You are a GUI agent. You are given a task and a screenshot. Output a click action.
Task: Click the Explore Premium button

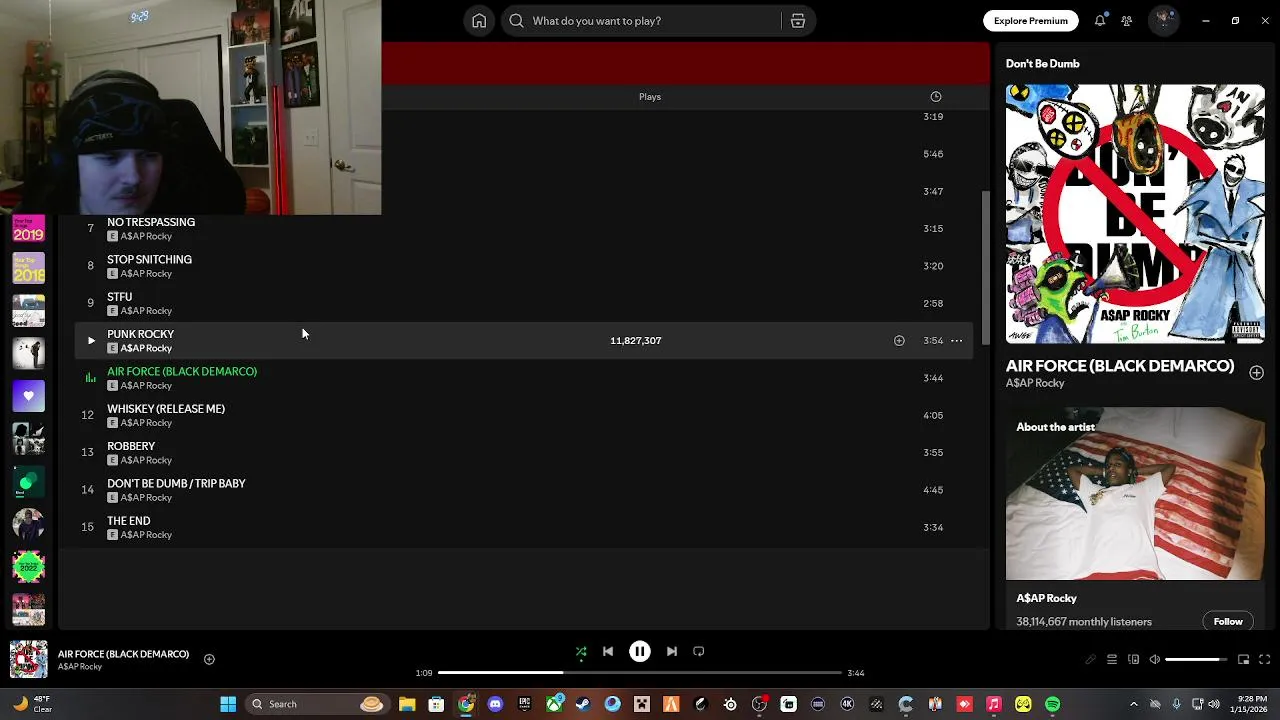[x=1030, y=20]
